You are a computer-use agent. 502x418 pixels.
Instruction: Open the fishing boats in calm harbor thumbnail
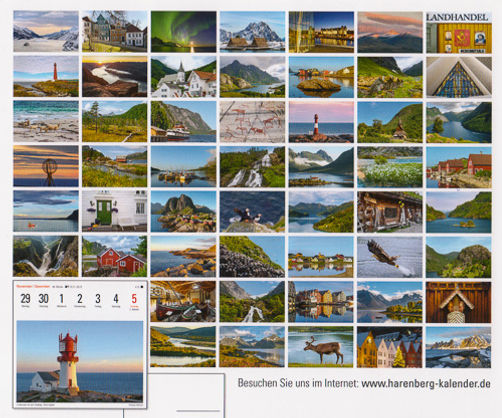[183, 166]
